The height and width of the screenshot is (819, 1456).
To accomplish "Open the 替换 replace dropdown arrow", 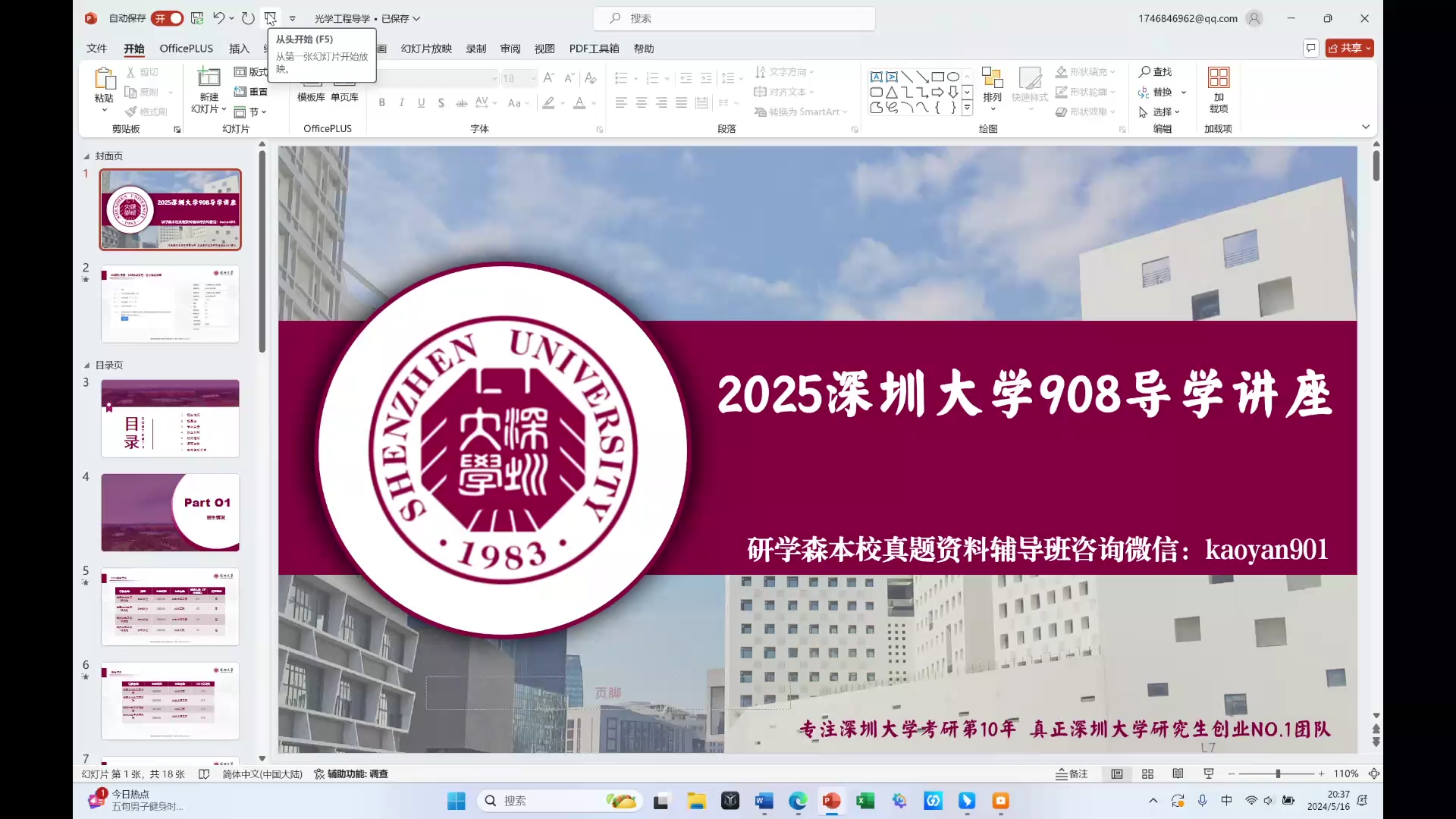I will tap(1183, 93).
